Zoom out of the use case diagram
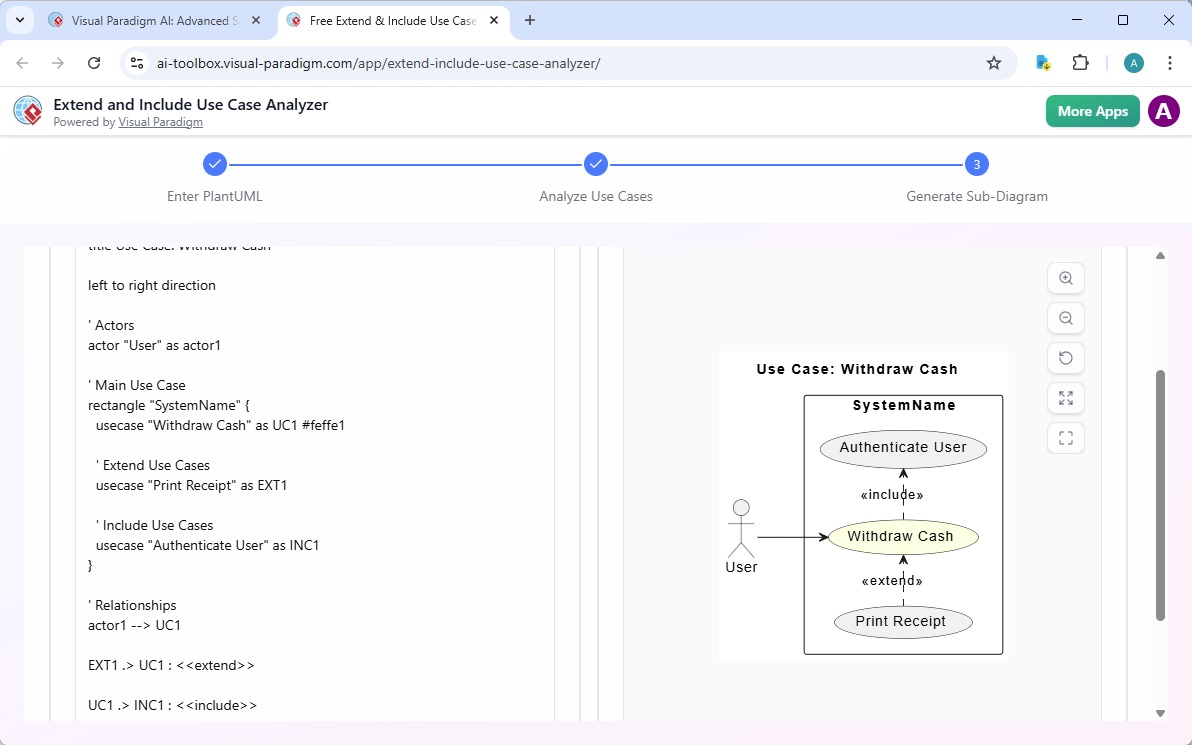 [1065, 318]
